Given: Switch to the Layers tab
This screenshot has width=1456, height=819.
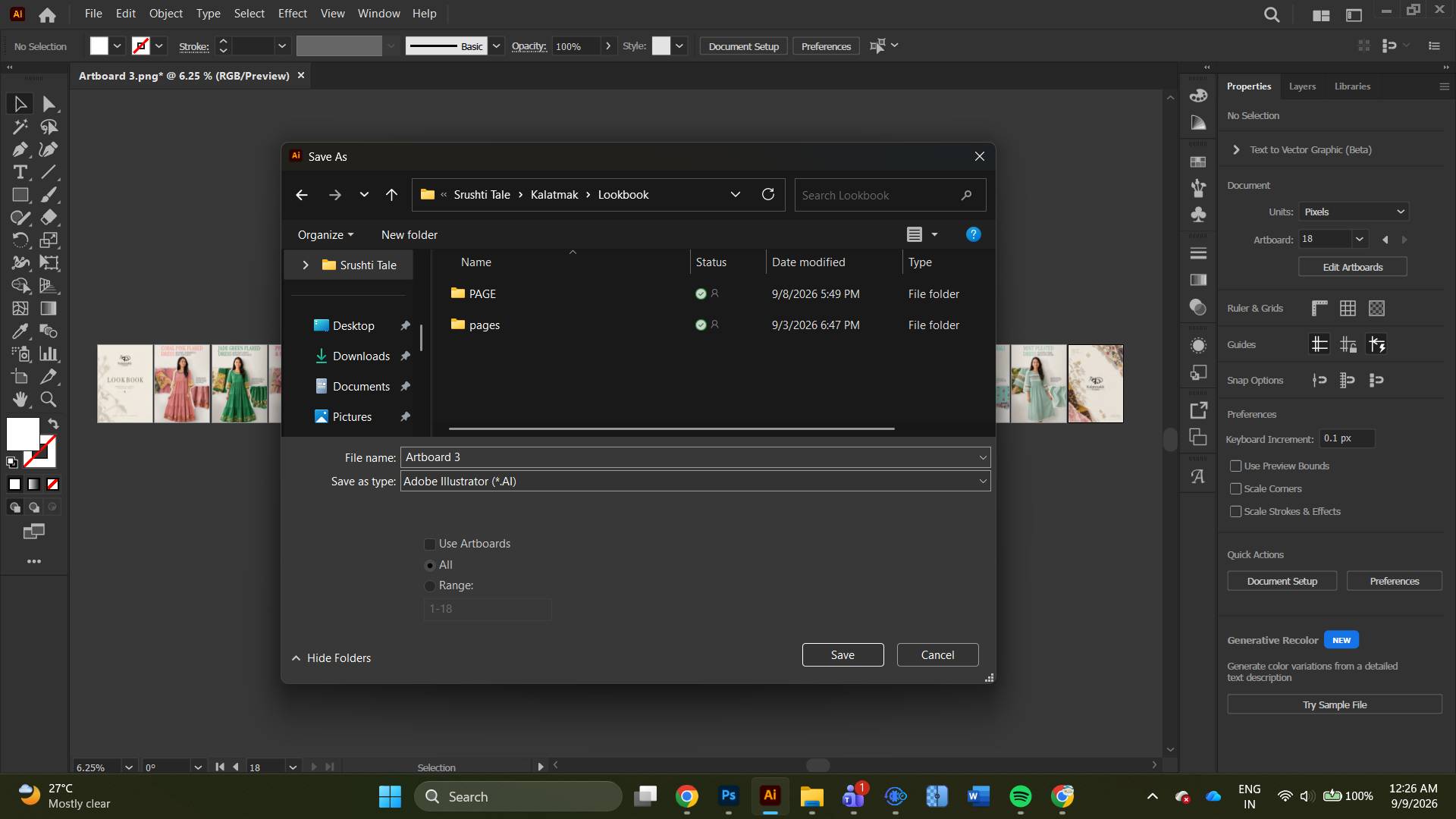Looking at the screenshot, I should click(x=1302, y=86).
